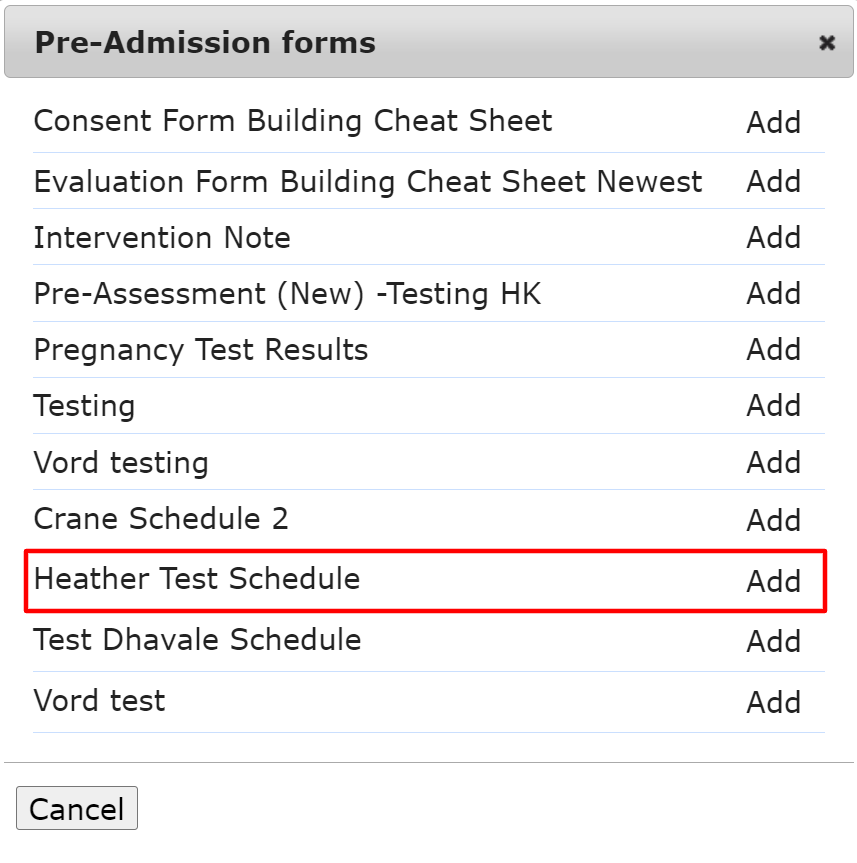This screenshot has height=863, width=857.
Task: Add the Evaluation Form Building Cheat Sheet Newest
Action: (774, 182)
